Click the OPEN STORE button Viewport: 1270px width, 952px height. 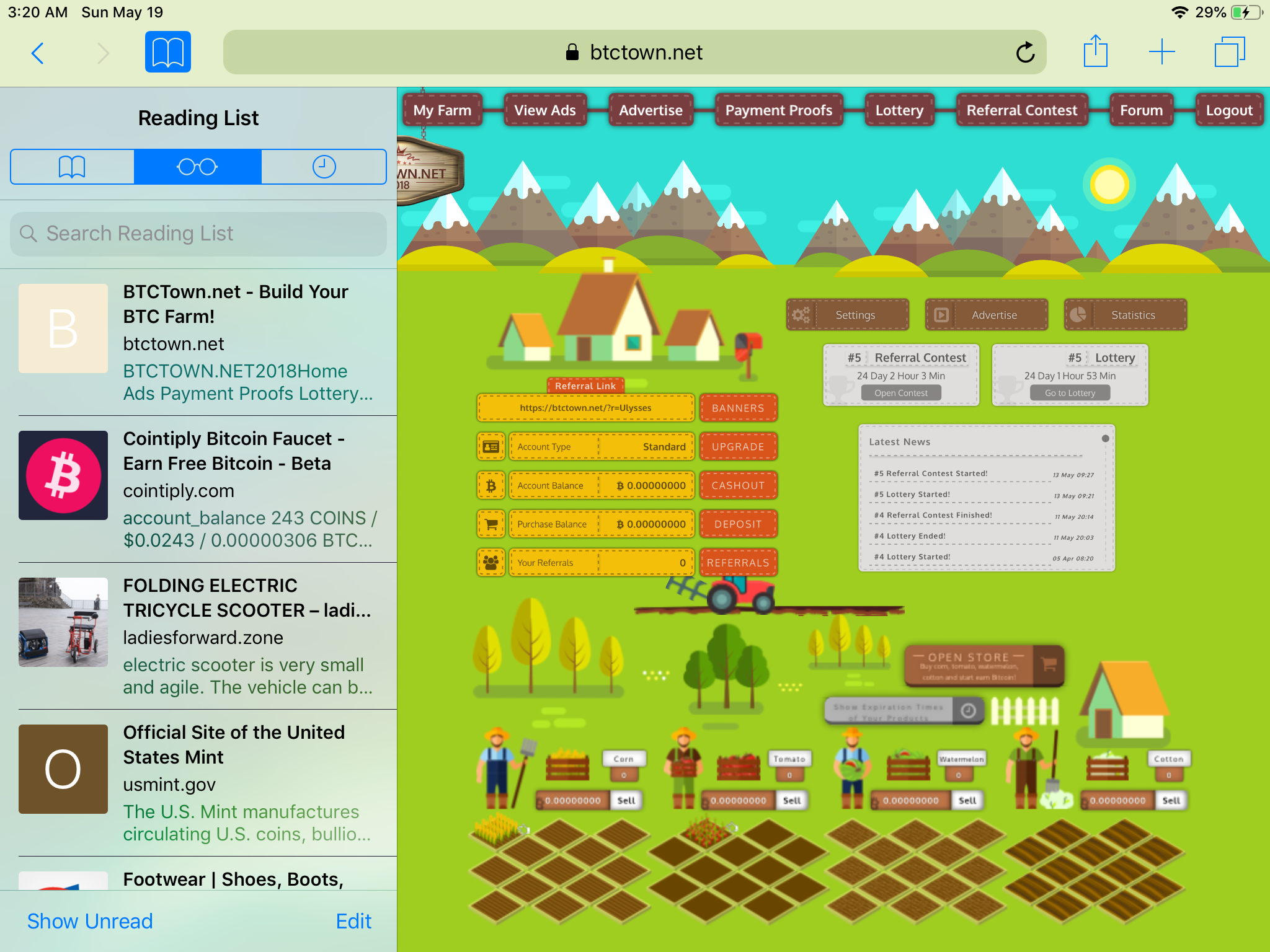(984, 666)
